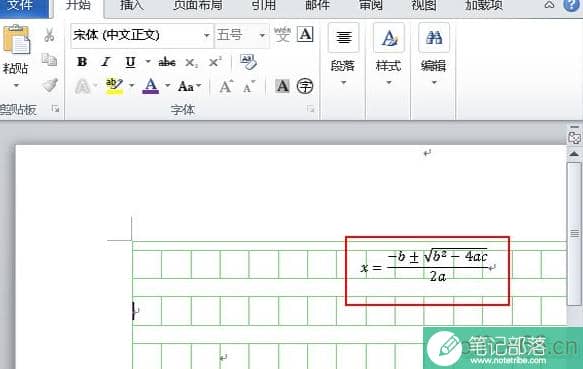Click the Paste clipboard icon

16,39
